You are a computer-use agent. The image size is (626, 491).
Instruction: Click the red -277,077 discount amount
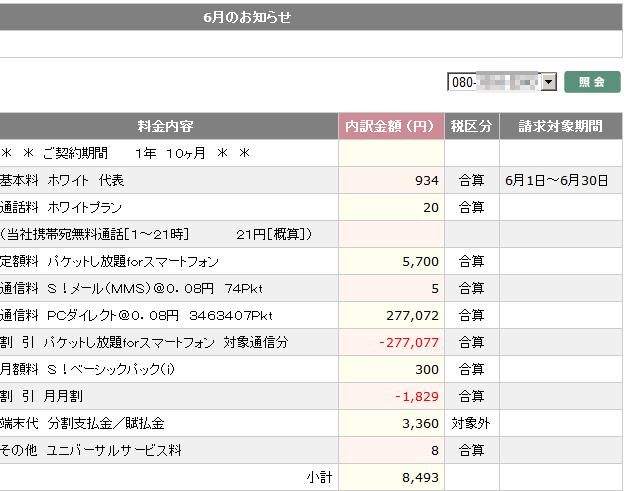pos(408,342)
